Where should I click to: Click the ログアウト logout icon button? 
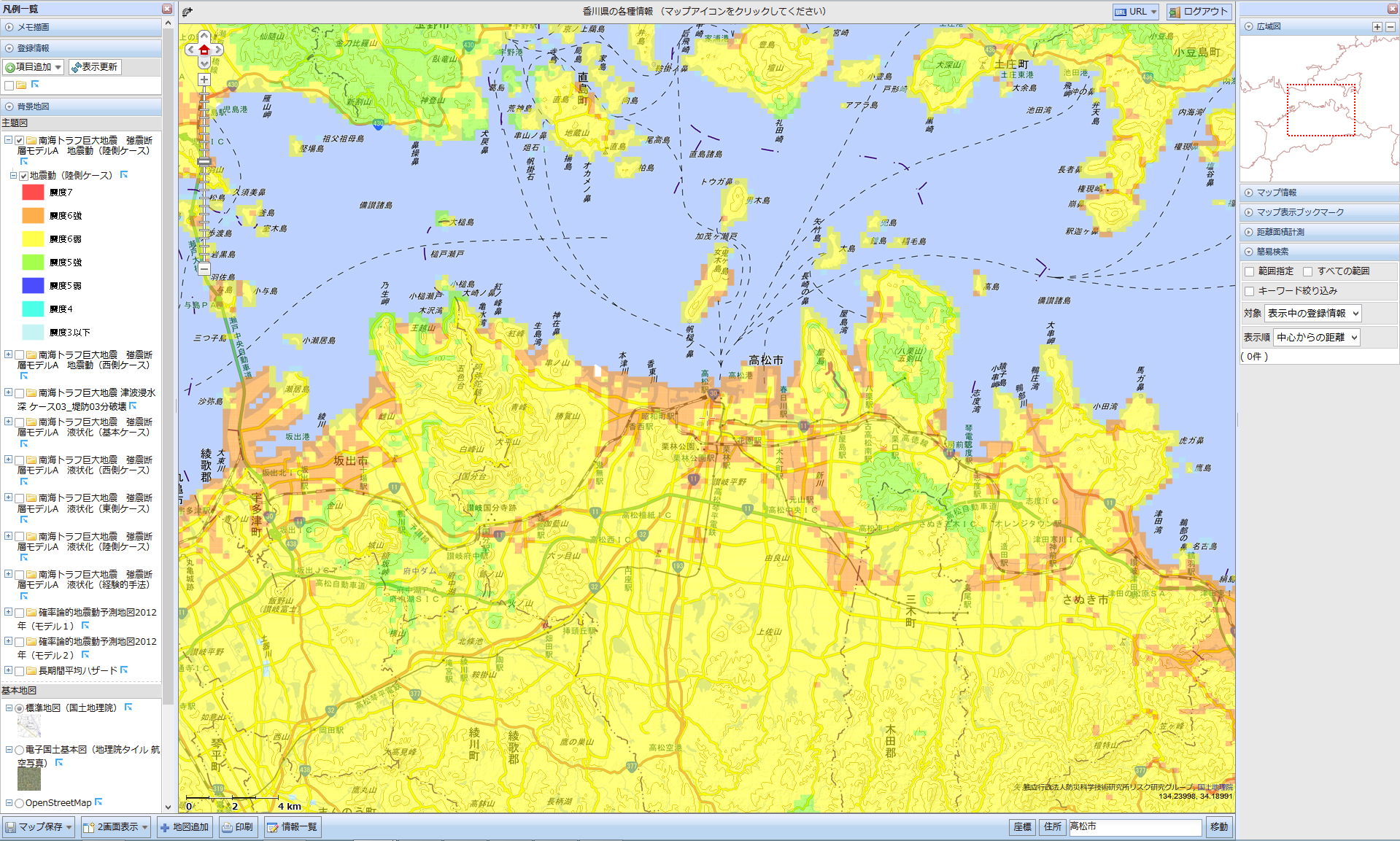pyautogui.click(x=1198, y=12)
